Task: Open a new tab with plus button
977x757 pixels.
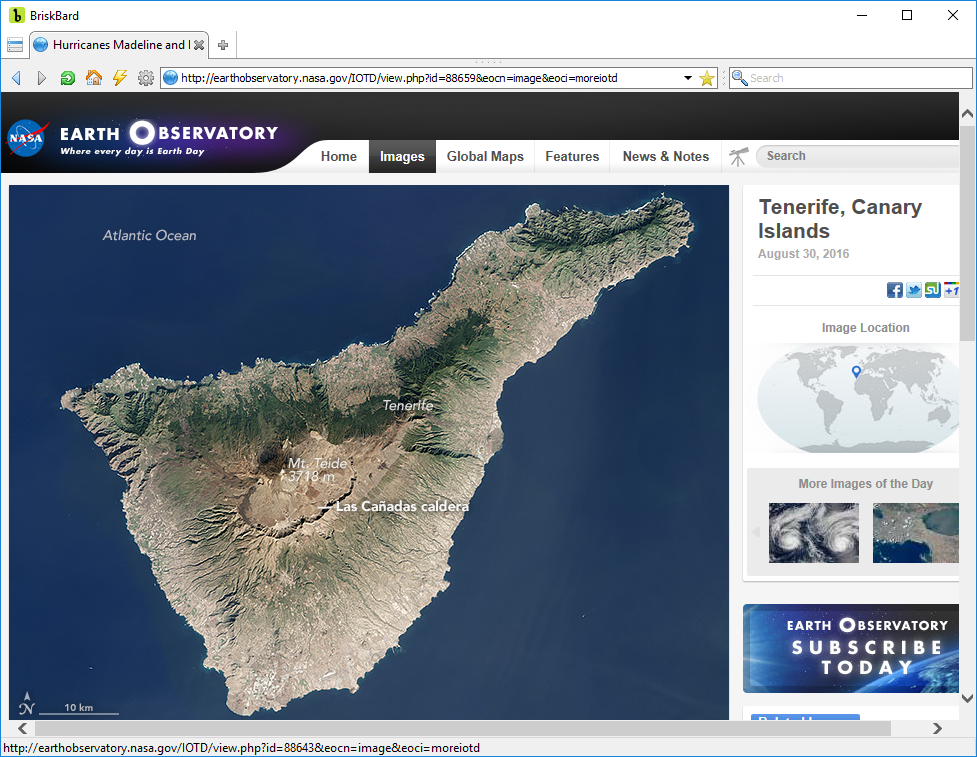Action: point(223,45)
